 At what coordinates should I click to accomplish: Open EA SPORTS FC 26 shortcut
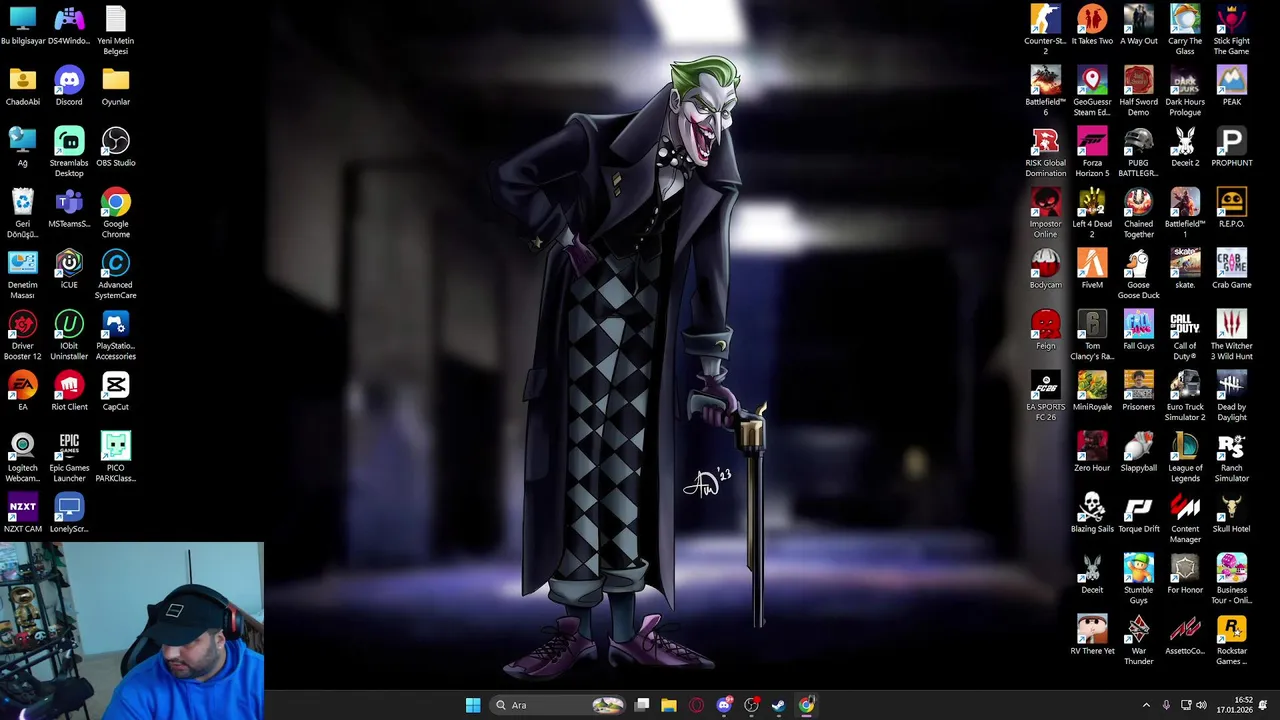click(1045, 397)
